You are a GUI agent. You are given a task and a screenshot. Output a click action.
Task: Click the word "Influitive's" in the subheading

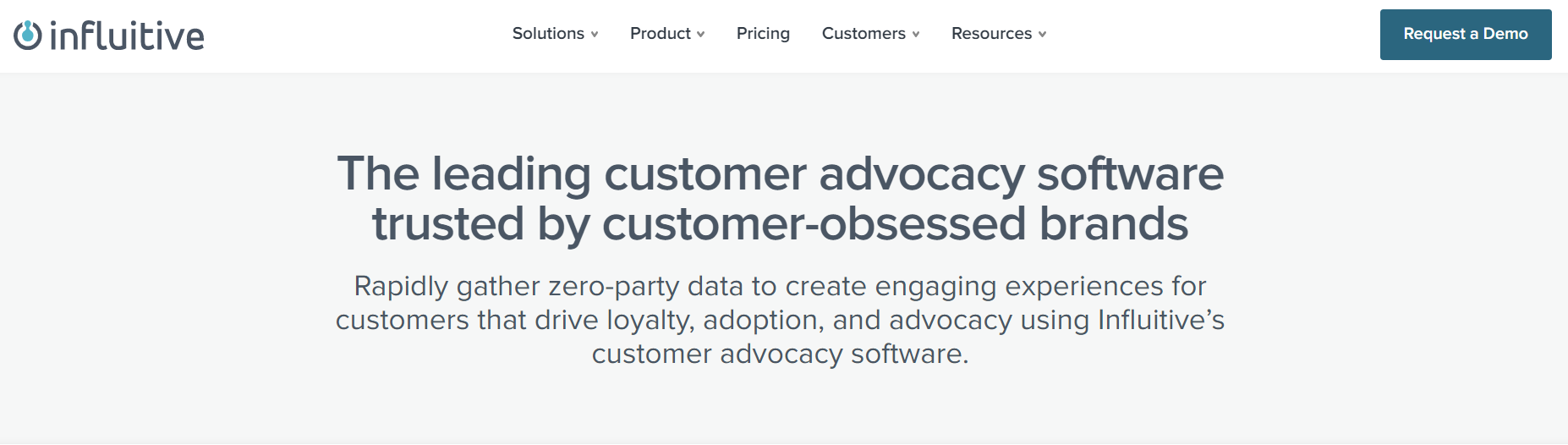pos(1161,320)
